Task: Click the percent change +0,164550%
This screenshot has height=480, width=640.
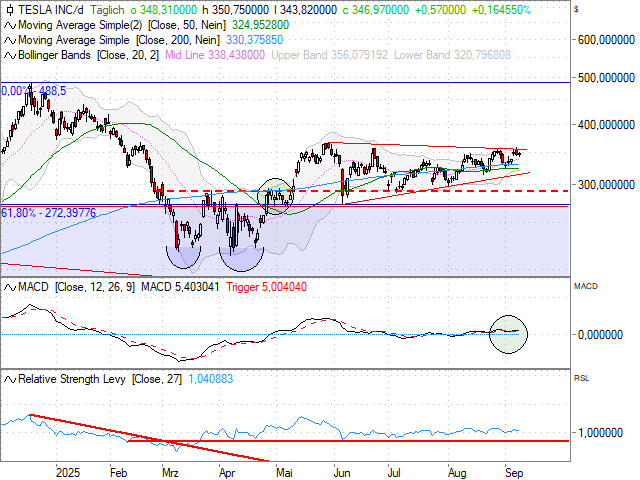Action: 501,10
